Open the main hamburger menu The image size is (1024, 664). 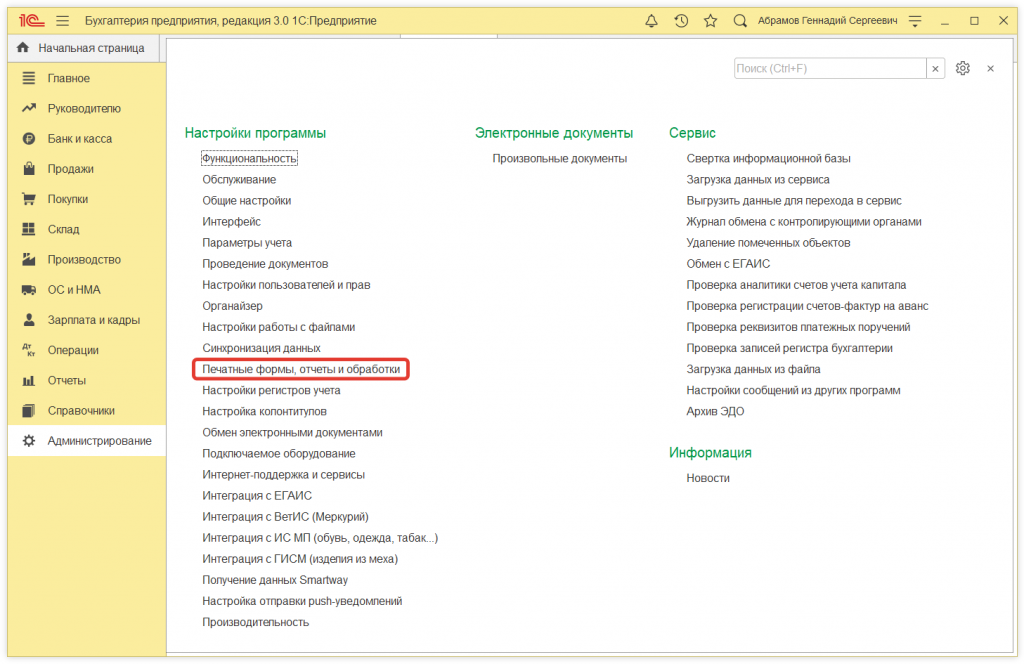(x=63, y=20)
